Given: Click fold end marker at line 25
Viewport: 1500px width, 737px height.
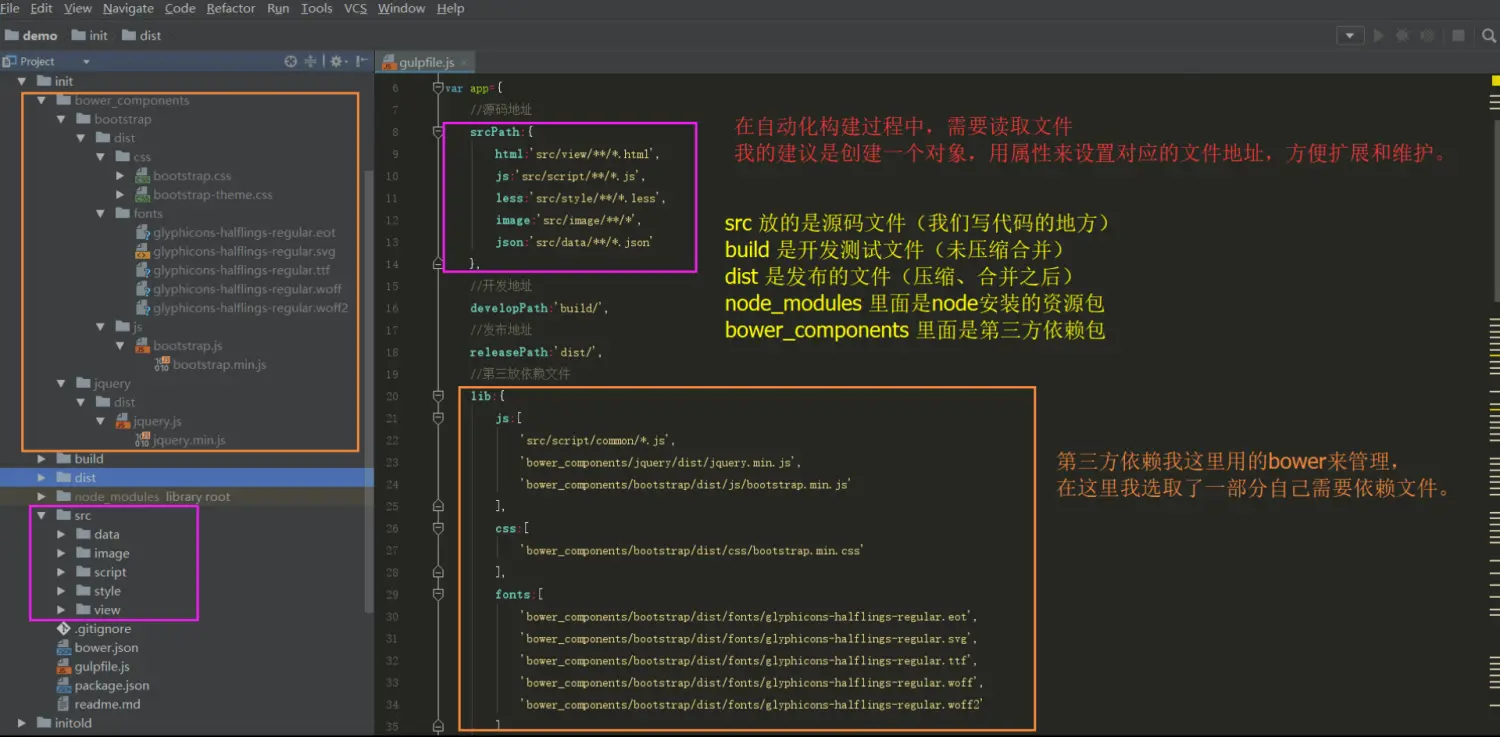Looking at the screenshot, I should (x=438, y=506).
